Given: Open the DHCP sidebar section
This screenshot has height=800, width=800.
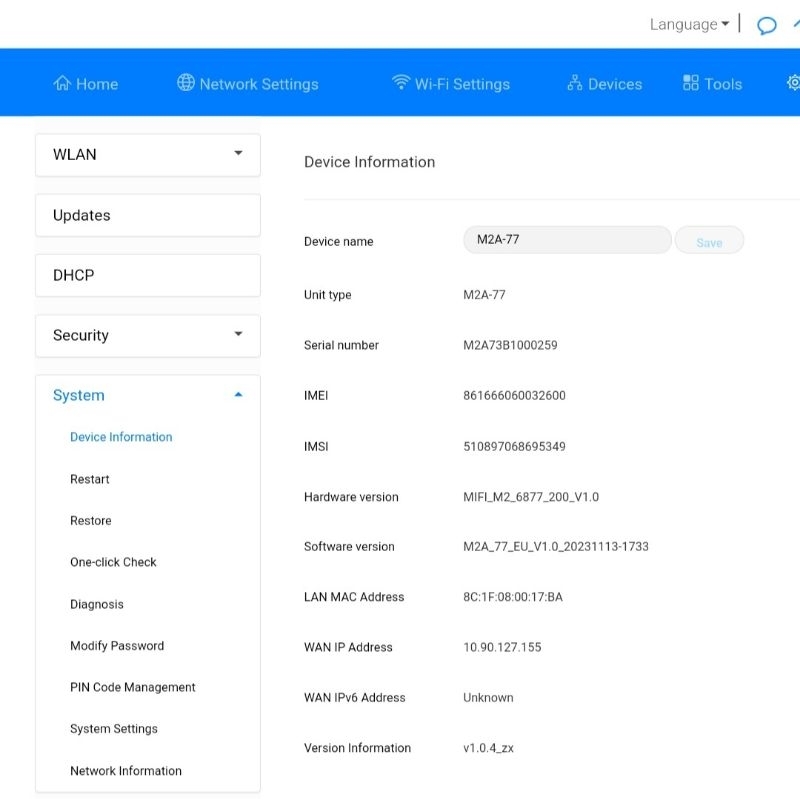Looking at the screenshot, I should click(x=148, y=275).
